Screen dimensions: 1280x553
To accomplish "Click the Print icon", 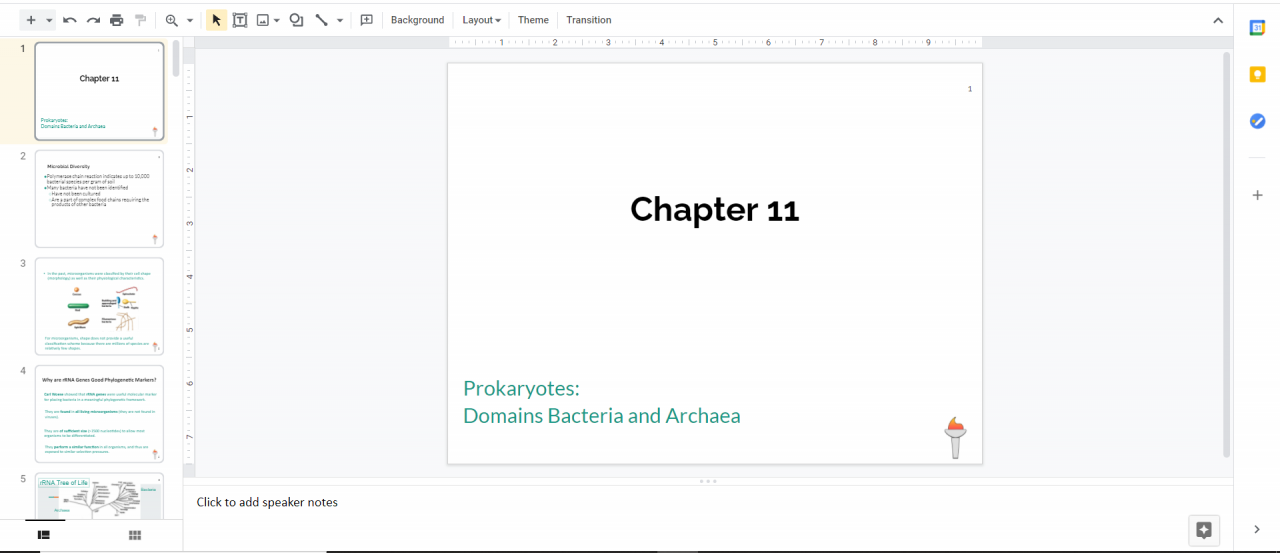I will coord(117,20).
